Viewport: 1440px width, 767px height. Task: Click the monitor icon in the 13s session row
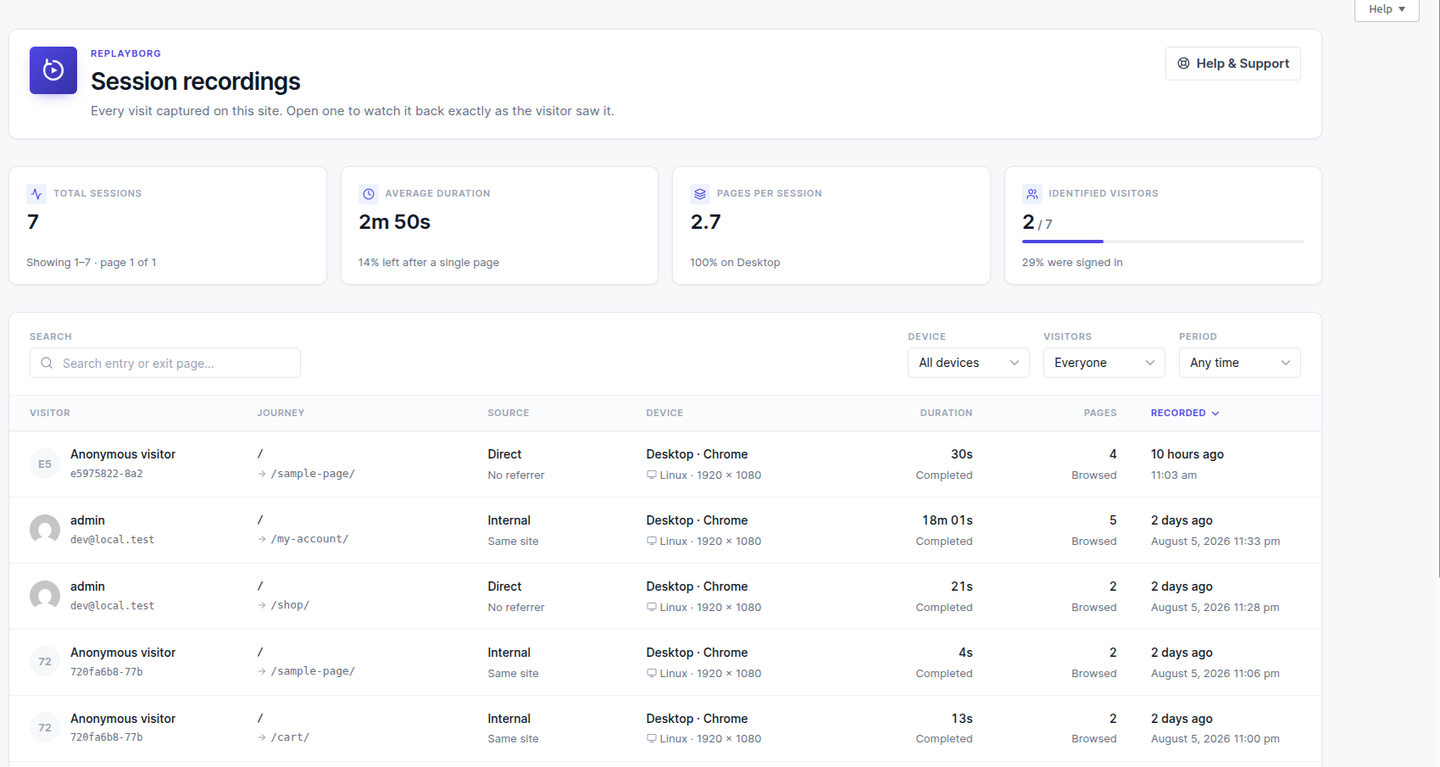[652, 739]
